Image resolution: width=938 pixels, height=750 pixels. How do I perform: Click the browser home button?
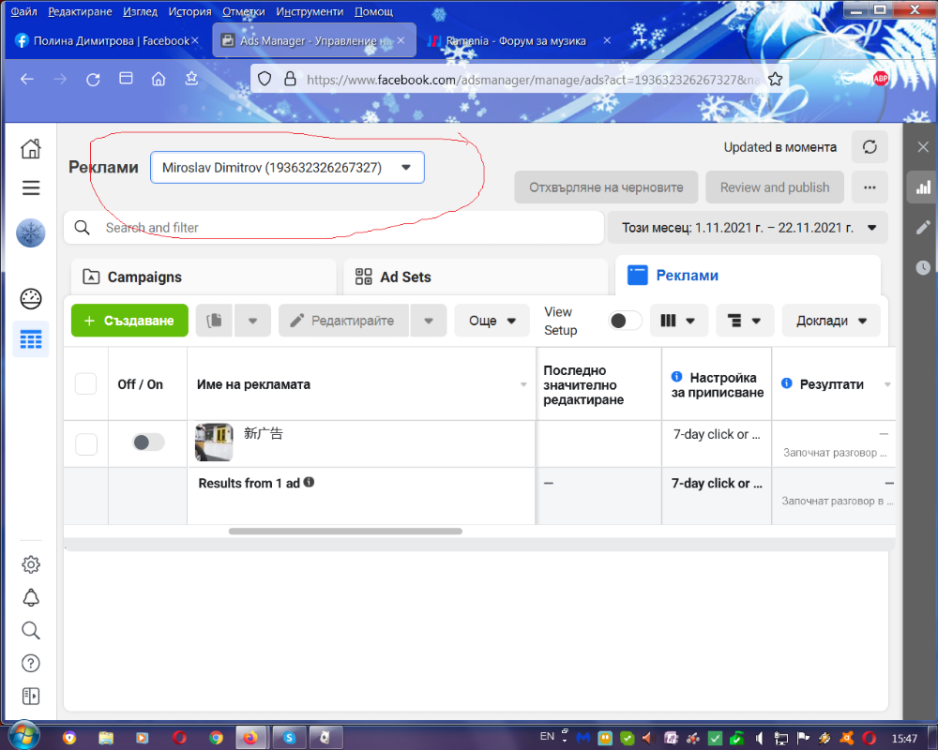point(159,79)
